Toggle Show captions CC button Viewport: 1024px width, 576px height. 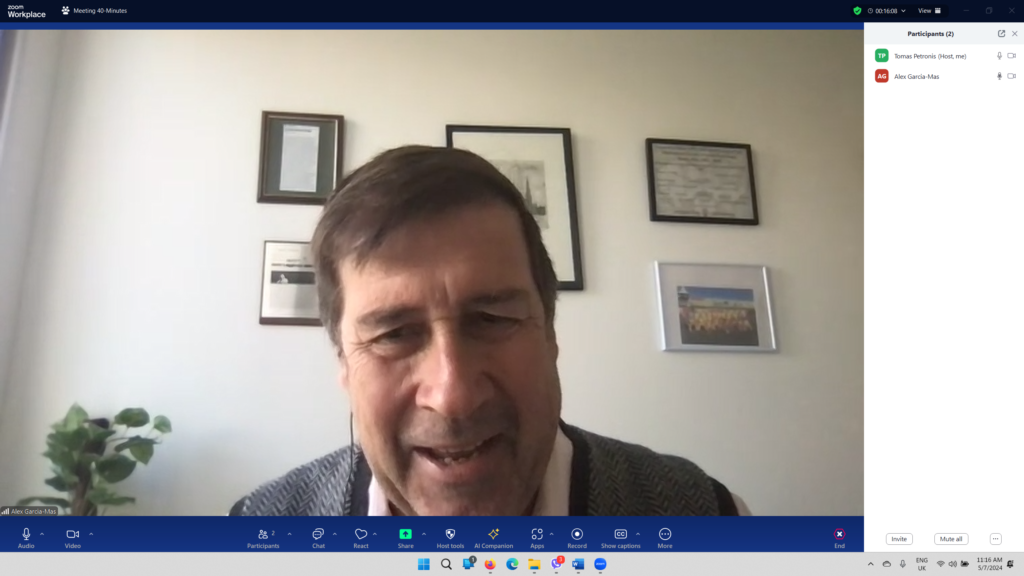click(x=620, y=535)
